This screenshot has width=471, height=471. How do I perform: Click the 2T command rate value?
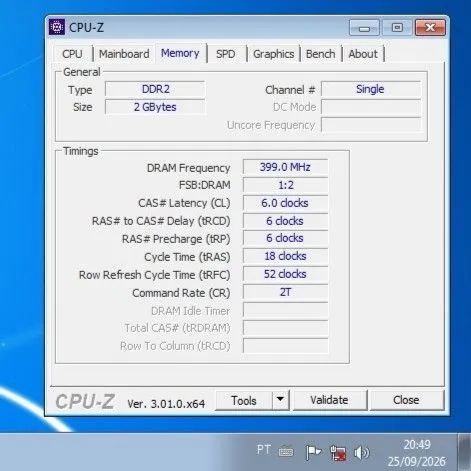(285, 292)
